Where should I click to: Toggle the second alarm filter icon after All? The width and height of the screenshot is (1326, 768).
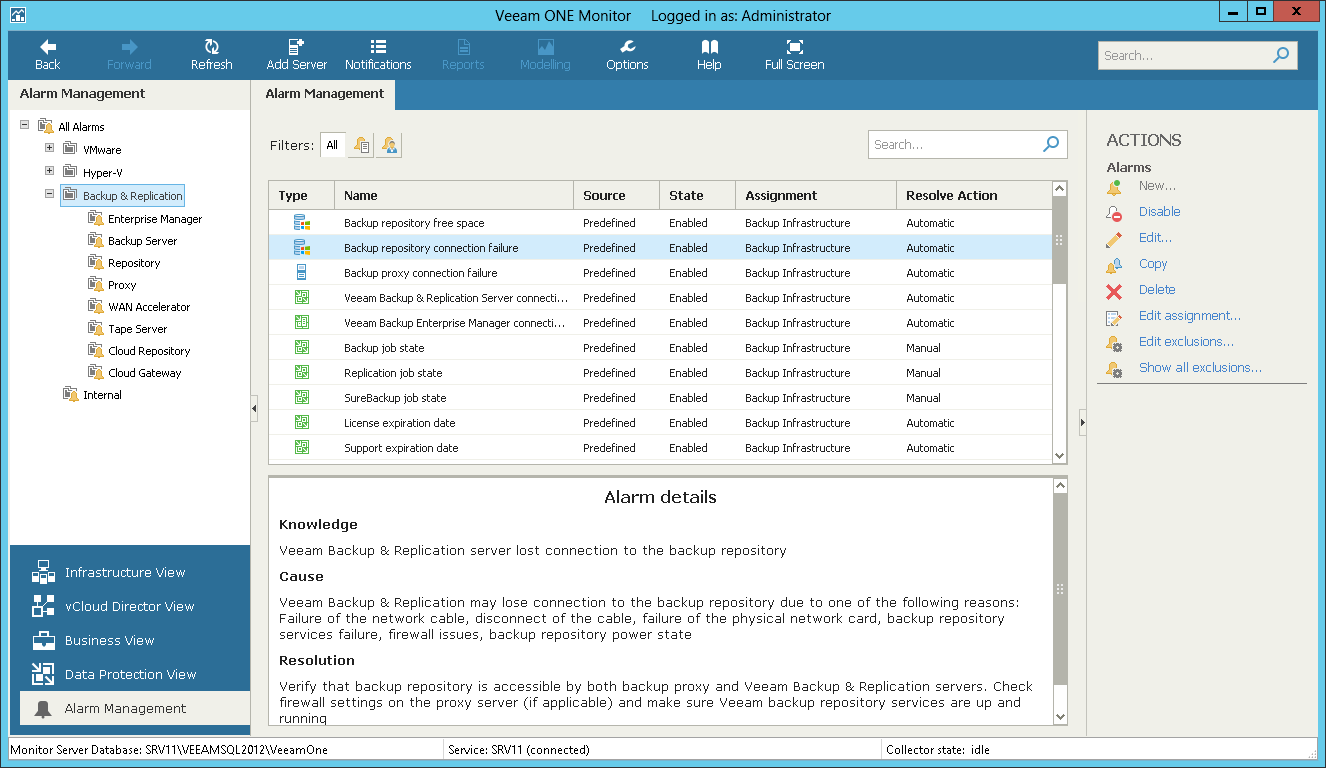tap(390, 145)
